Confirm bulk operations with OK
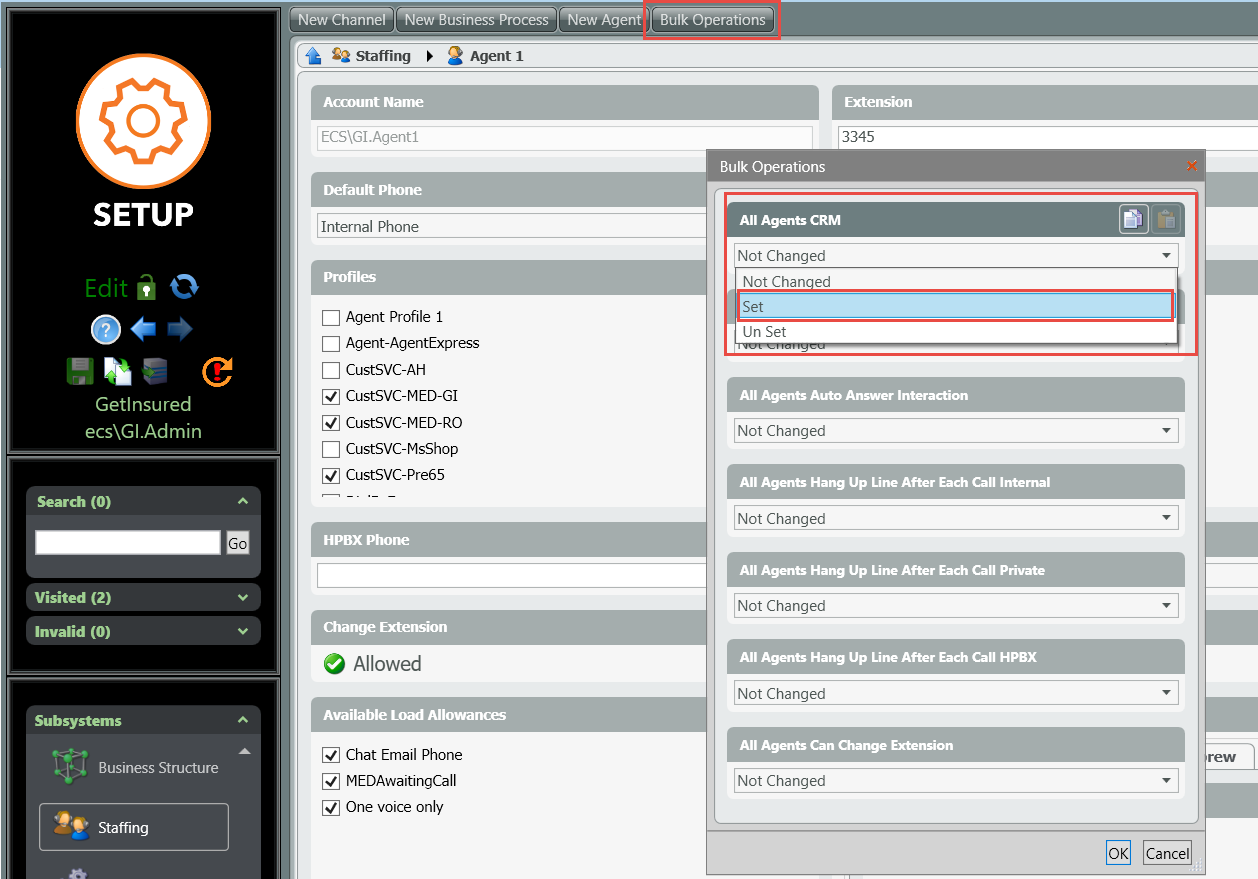 click(x=1118, y=853)
